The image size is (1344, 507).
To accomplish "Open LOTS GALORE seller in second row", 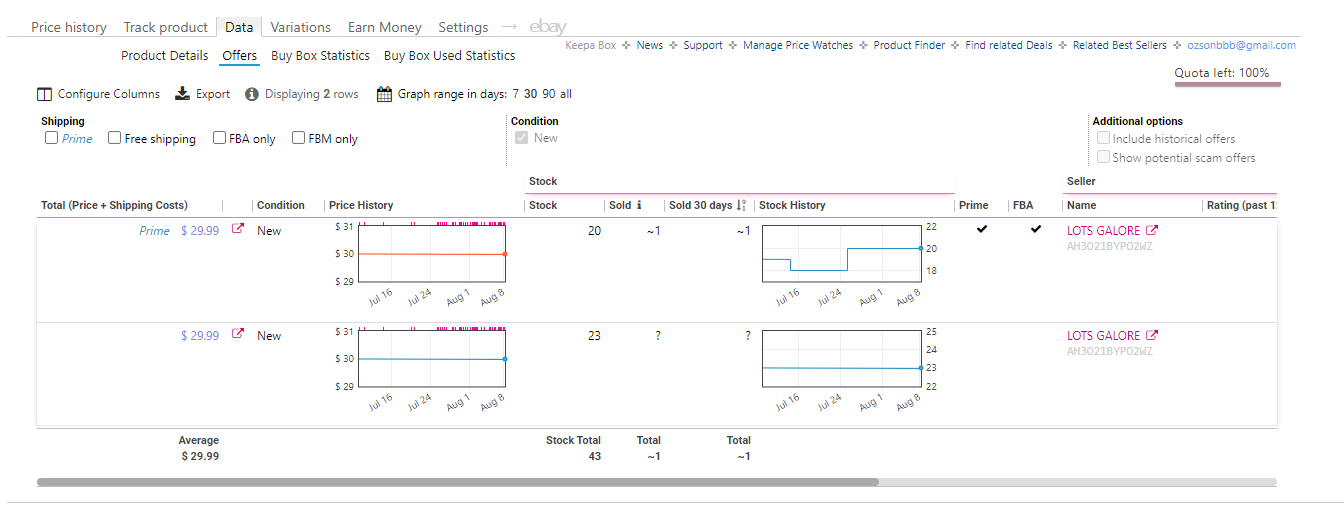I will tap(1103, 335).
